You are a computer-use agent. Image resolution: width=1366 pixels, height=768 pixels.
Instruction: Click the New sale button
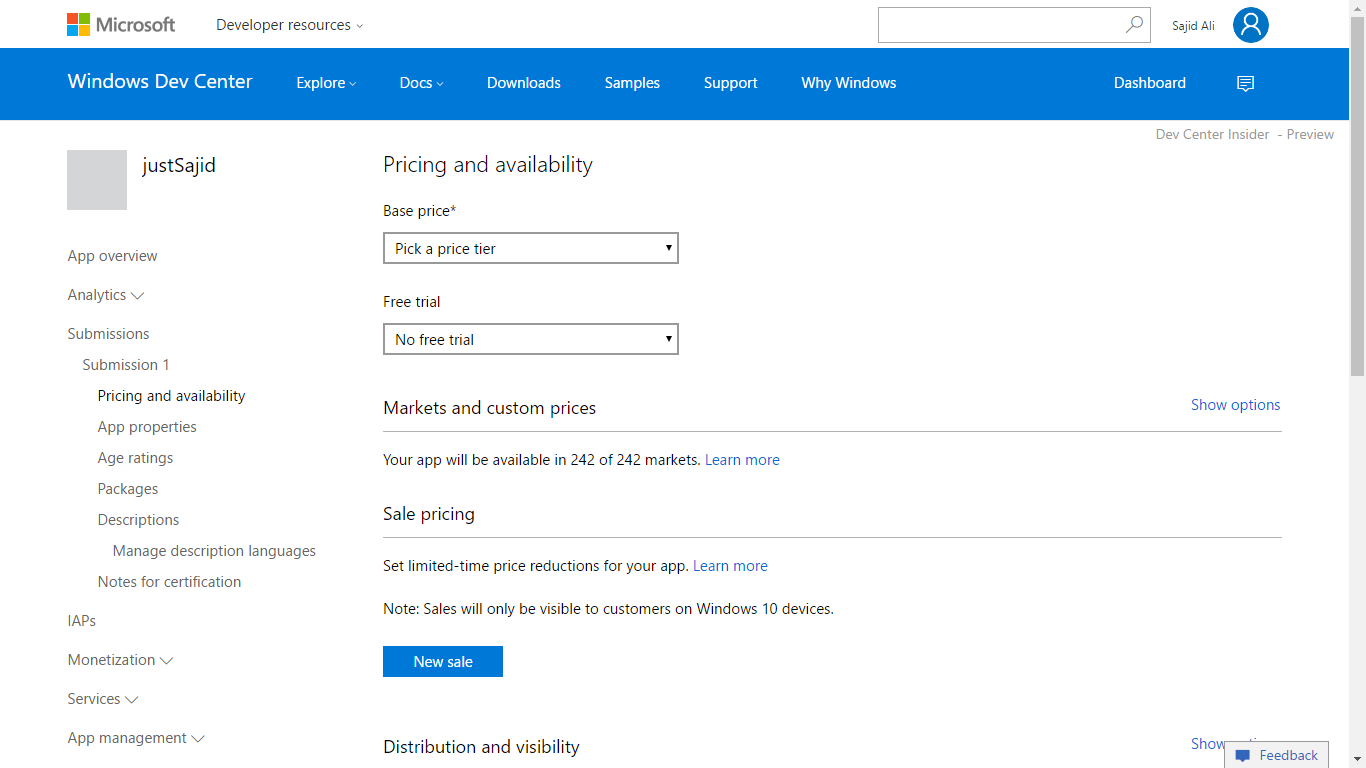[x=443, y=661]
